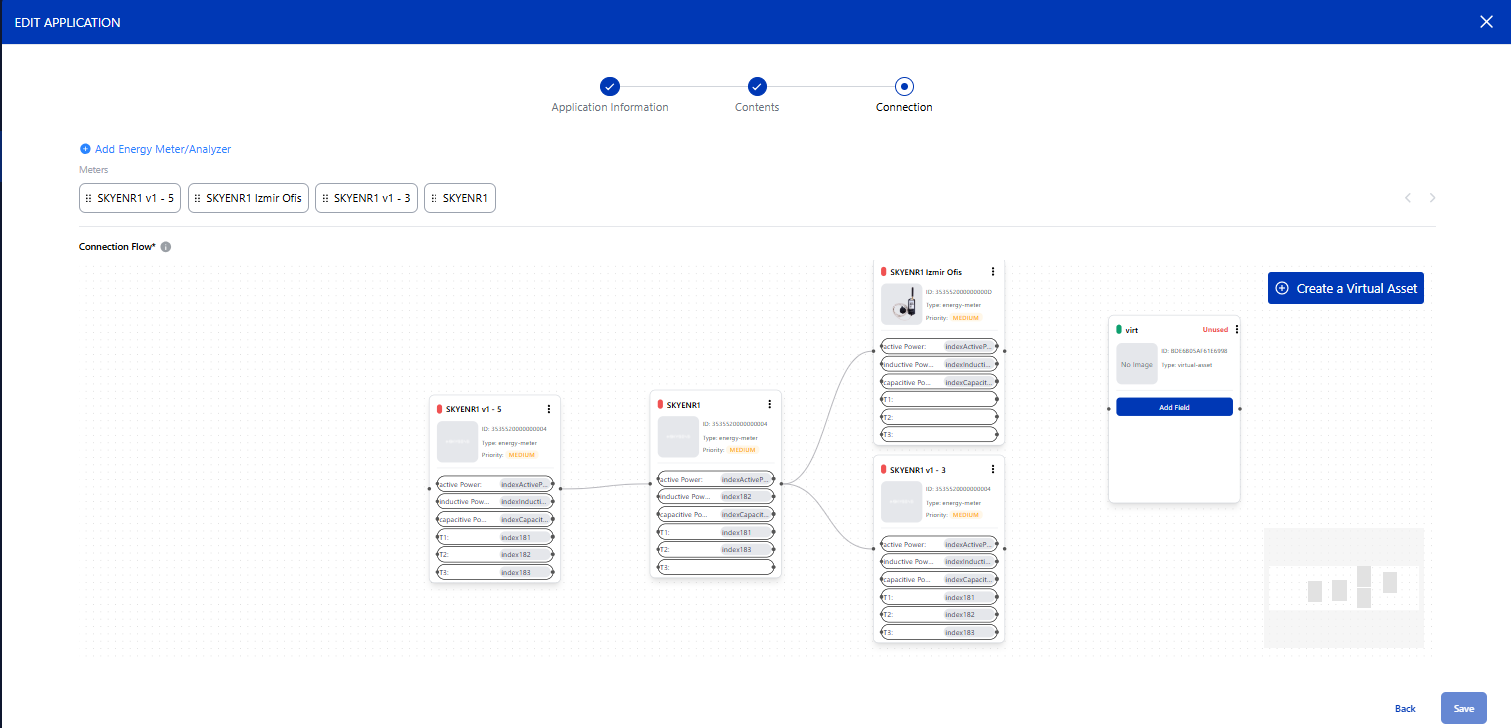Select active Power field in SKYENR1 v1 - 5

[494, 484]
